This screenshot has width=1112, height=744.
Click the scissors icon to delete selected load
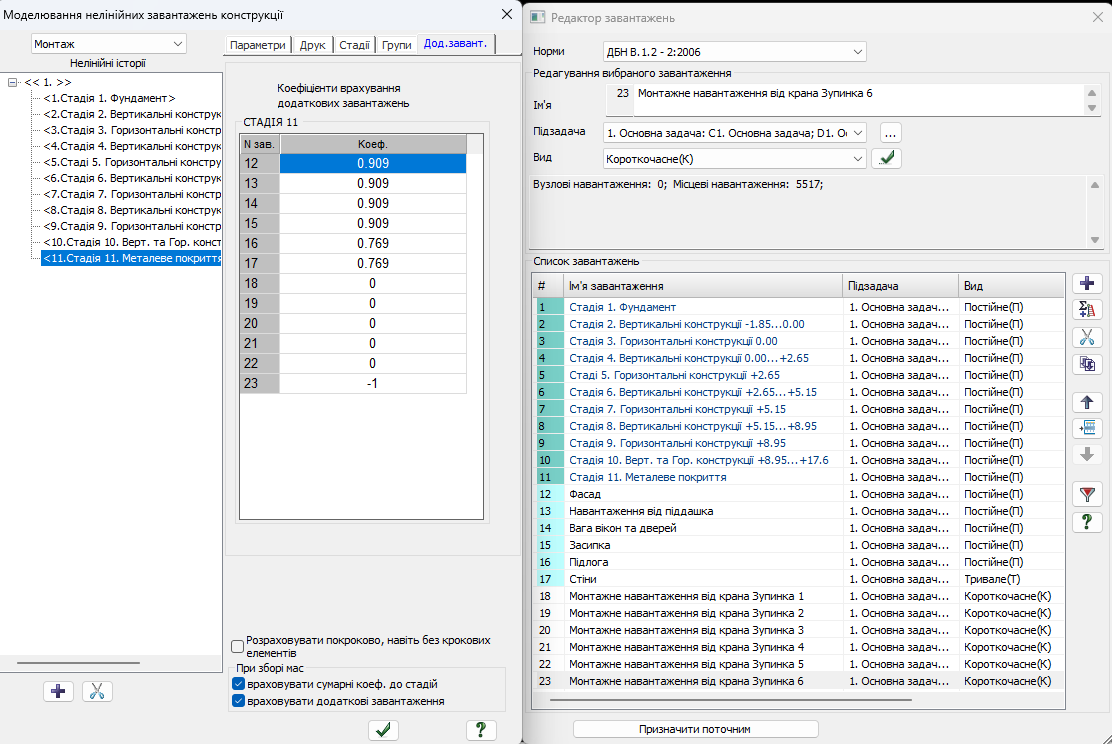pos(1086,337)
